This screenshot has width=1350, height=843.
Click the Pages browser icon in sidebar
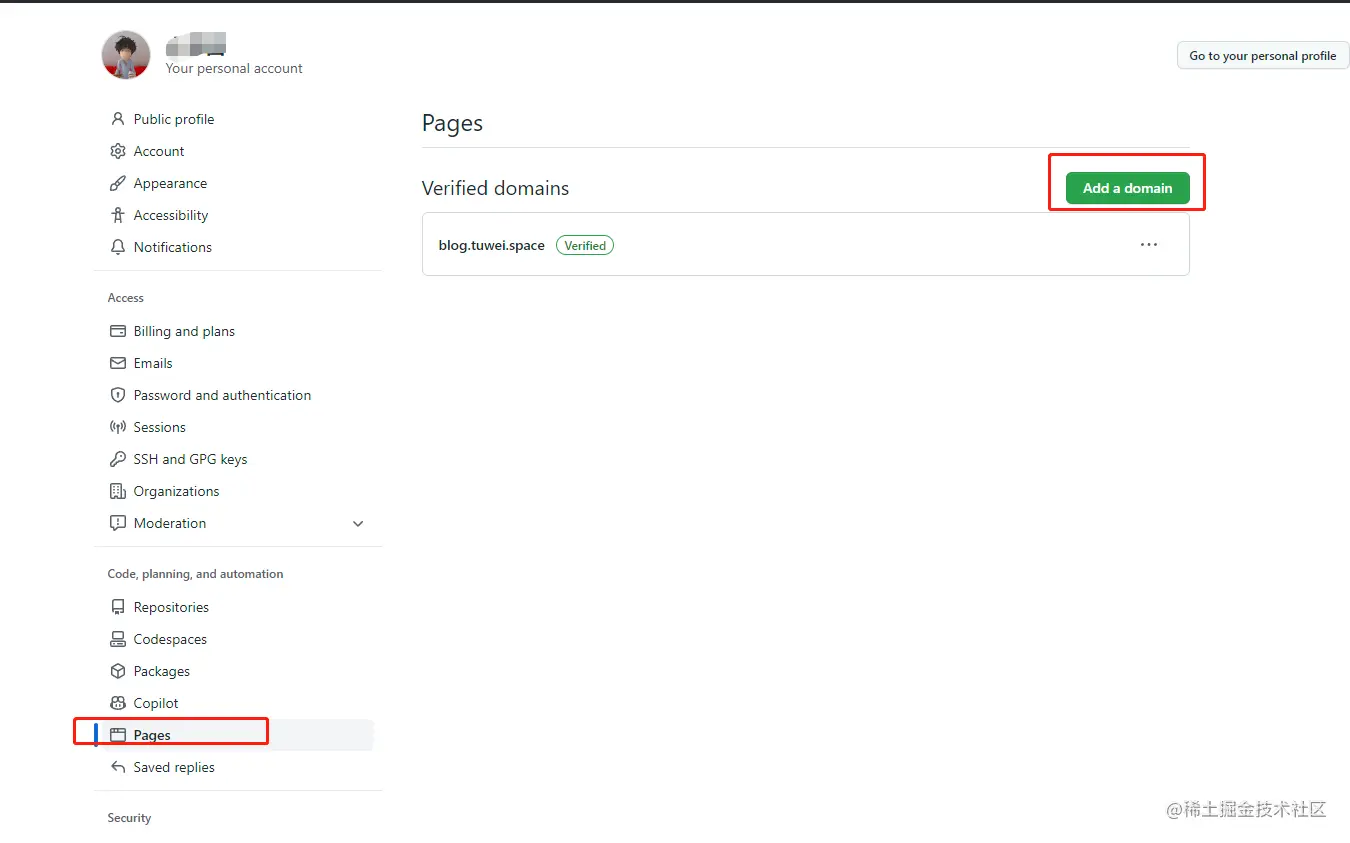(x=118, y=735)
